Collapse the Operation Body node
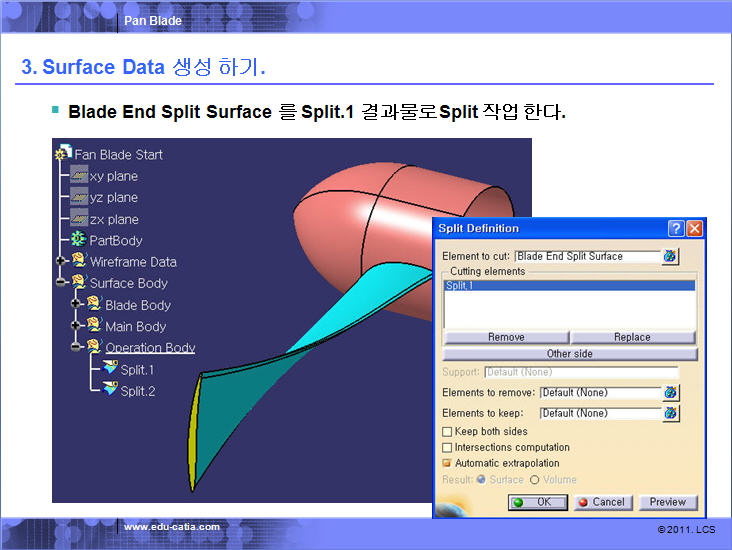This screenshot has width=732, height=550. pyautogui.click(x=76, y=348)
